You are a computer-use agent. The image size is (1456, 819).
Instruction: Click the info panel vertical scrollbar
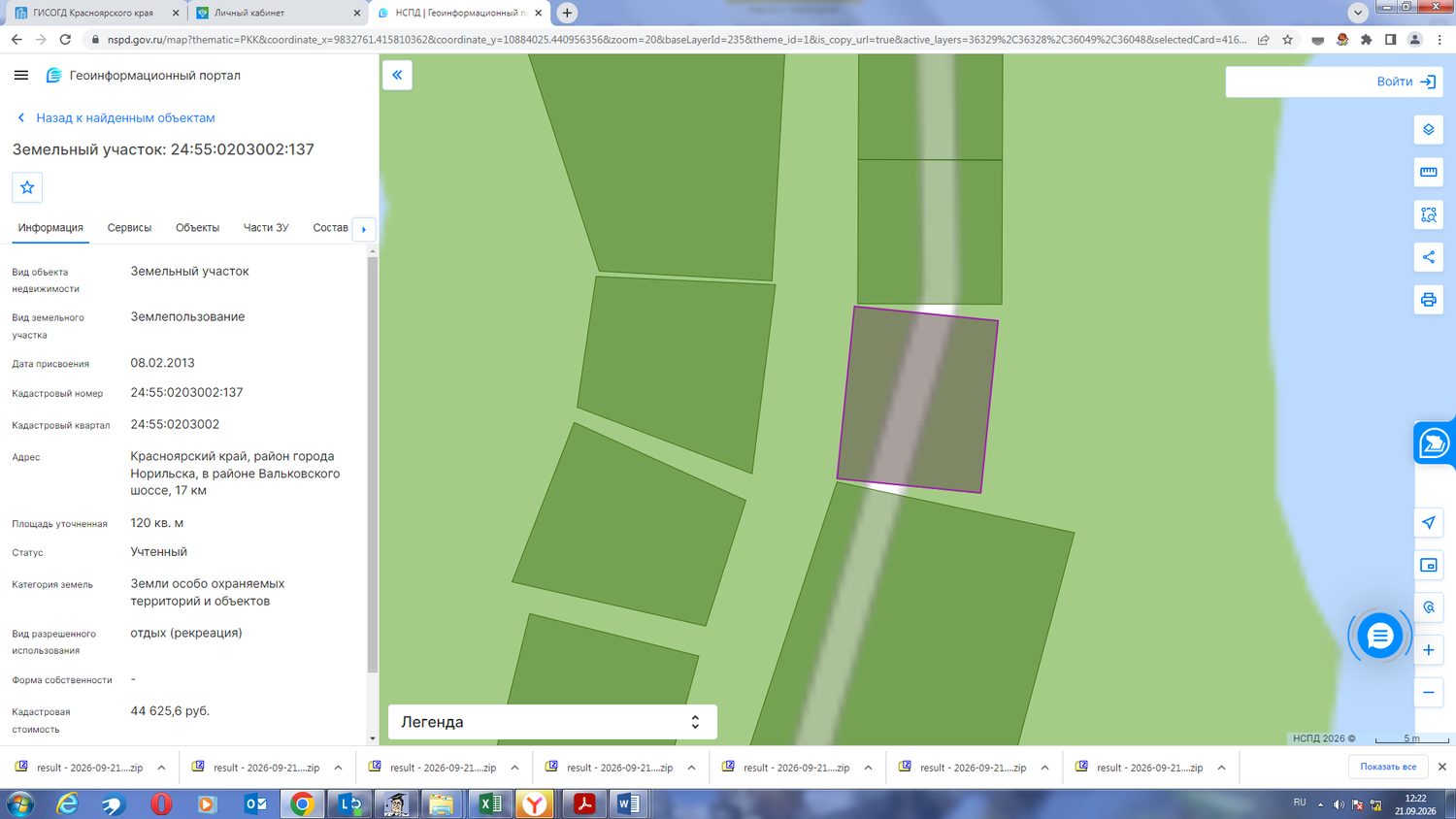coord(373,466)
